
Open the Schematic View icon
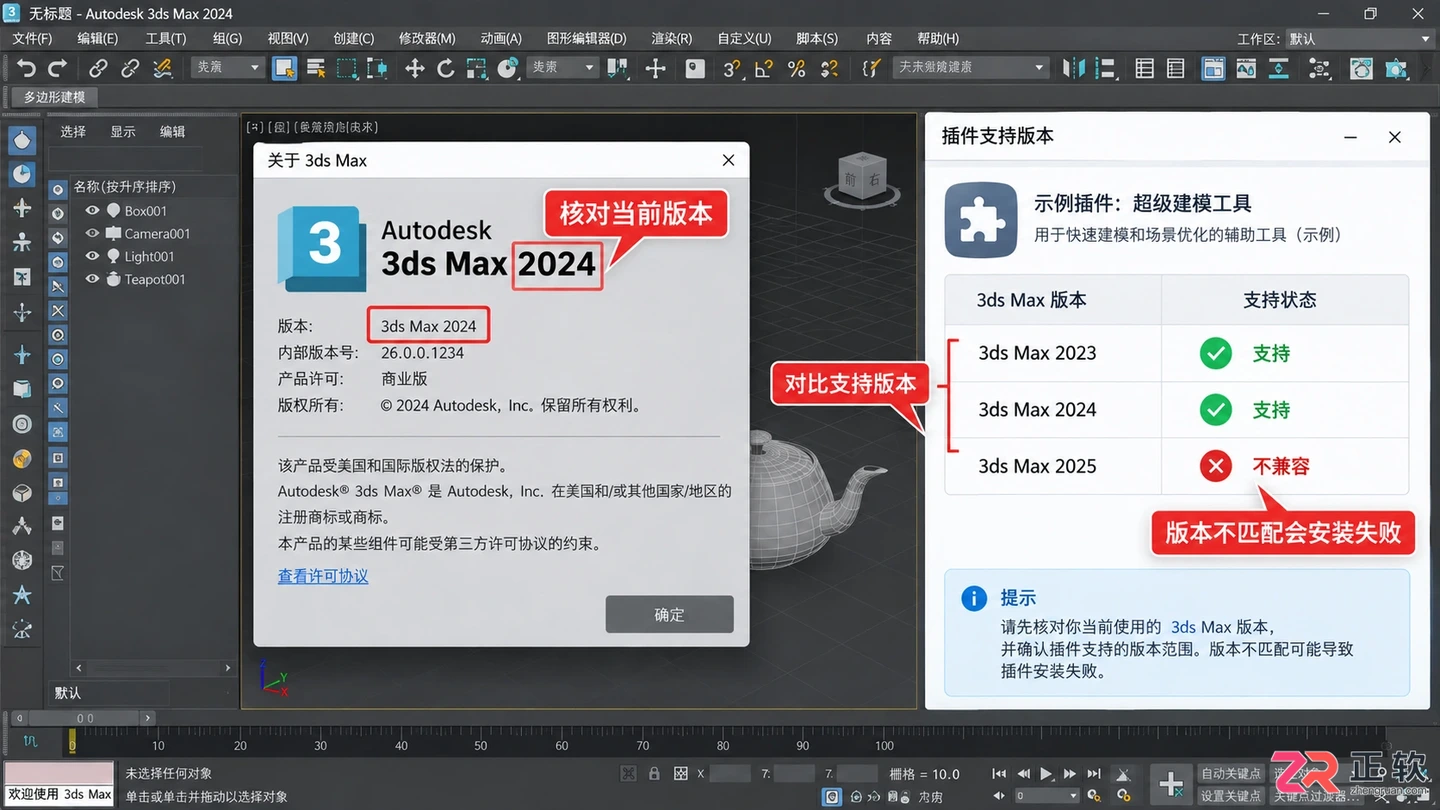[x=1320, y=68]
